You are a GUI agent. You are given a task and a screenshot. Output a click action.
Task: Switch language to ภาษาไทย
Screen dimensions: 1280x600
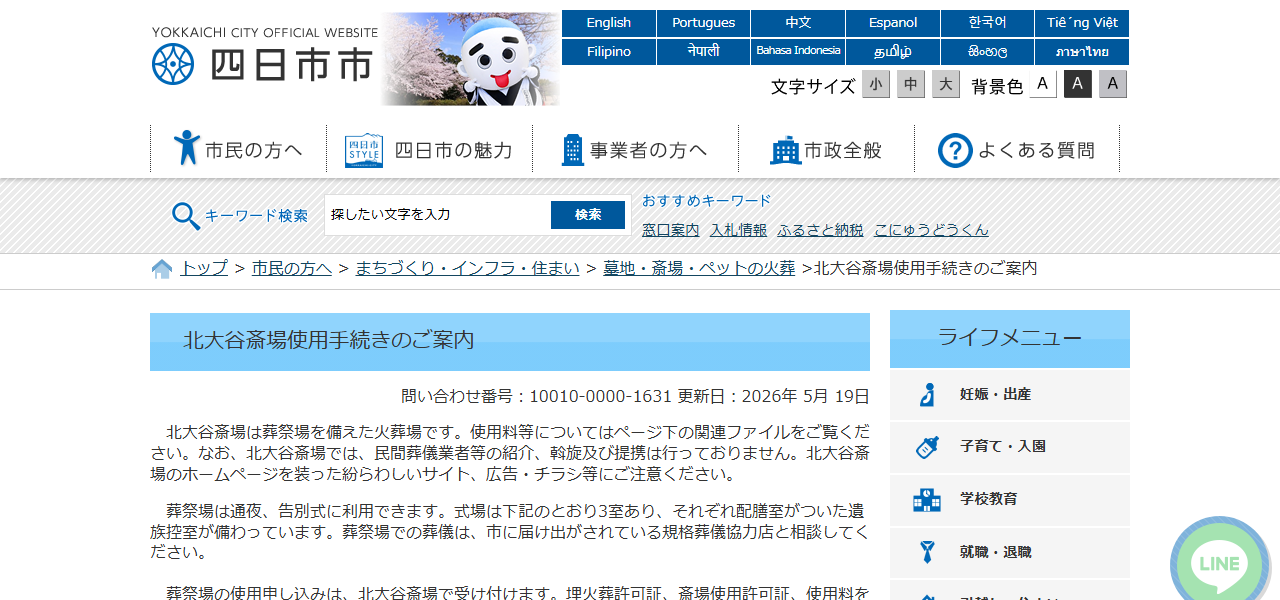click(1082, 52)
